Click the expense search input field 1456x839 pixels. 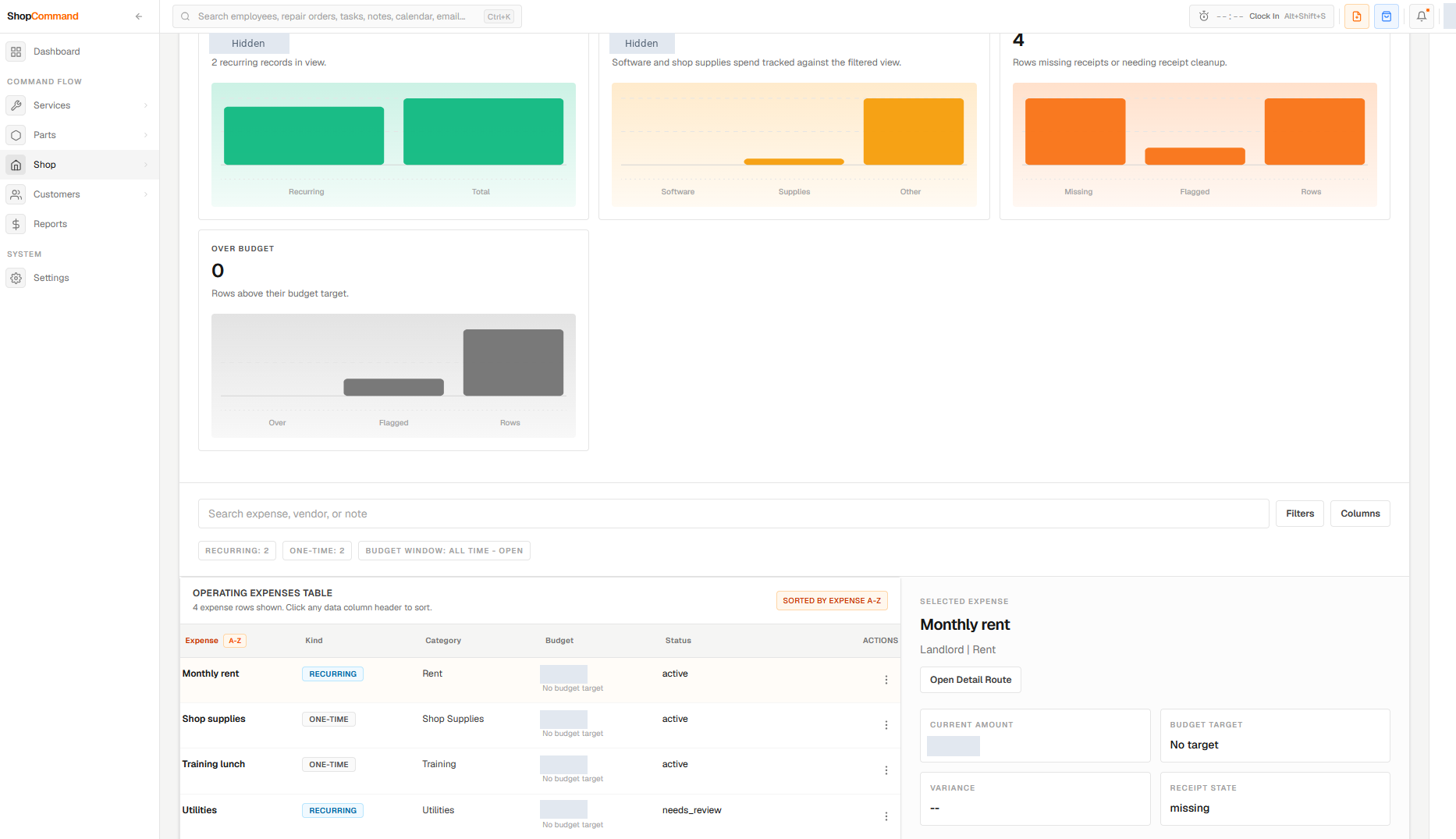click(x=733, y=514)
